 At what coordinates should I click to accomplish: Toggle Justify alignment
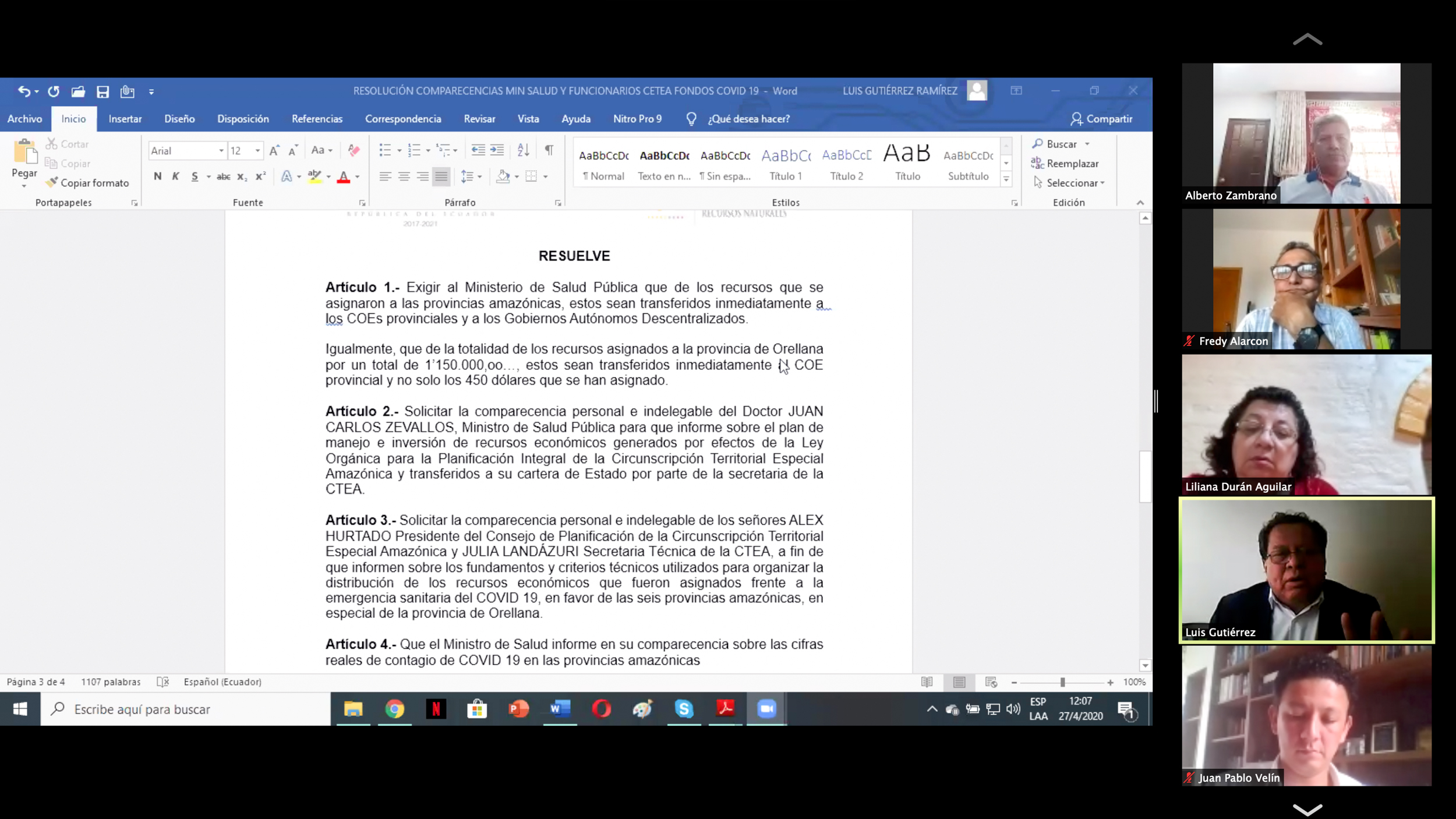(441, 176)
